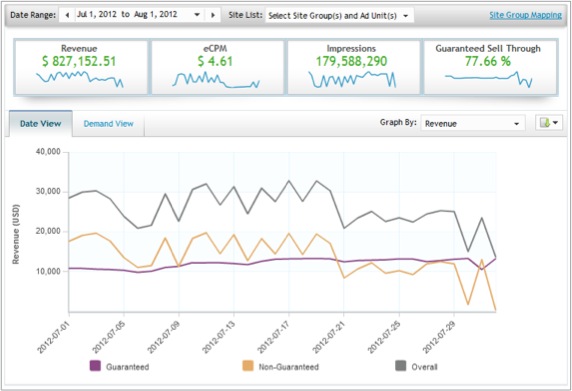Click the eCPM sparkline chart
Image resolution: width=572 pixels, height=391 pixels.
click(216, 80)
